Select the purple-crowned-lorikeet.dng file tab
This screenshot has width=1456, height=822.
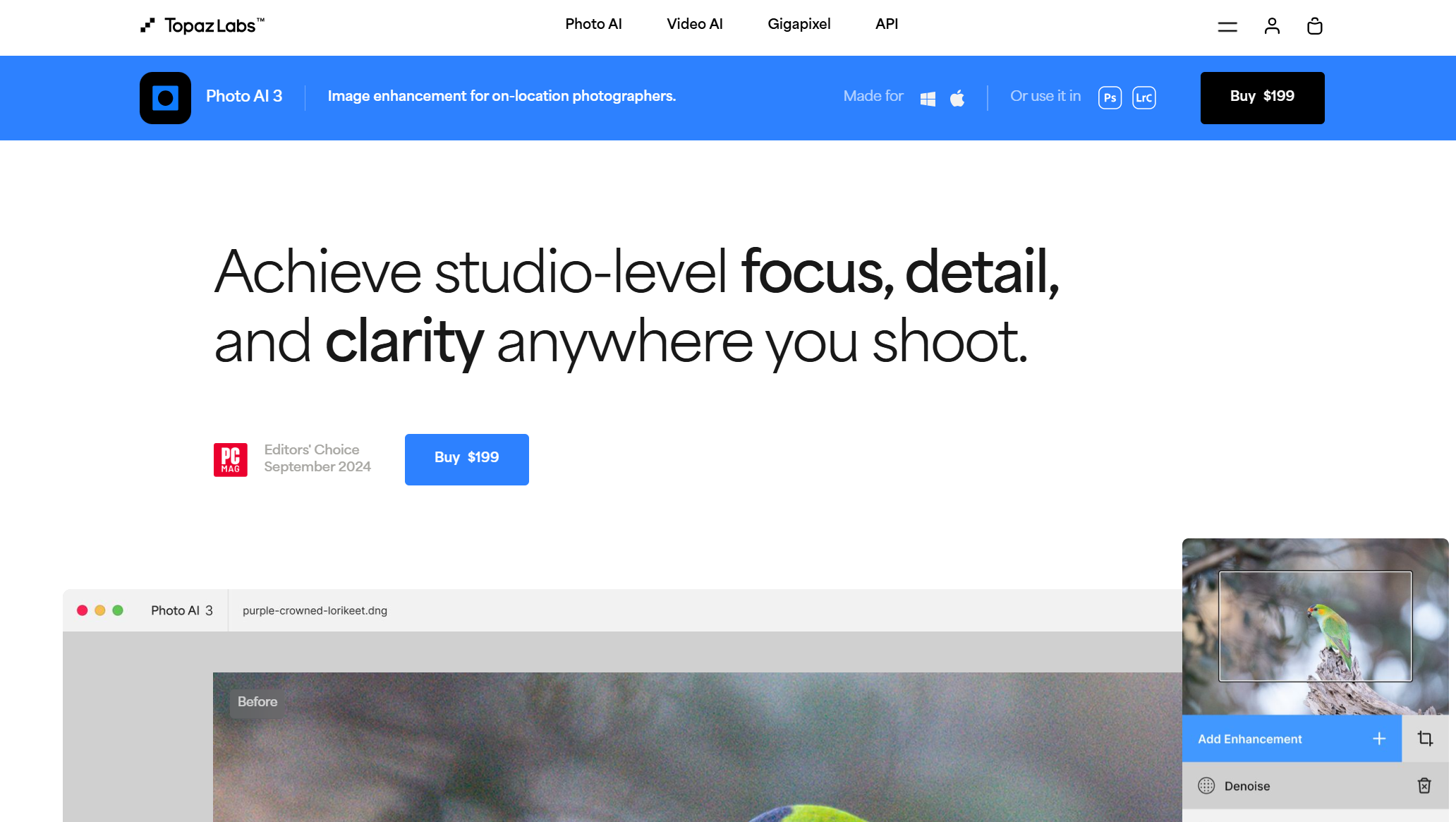tap(315, 610)
